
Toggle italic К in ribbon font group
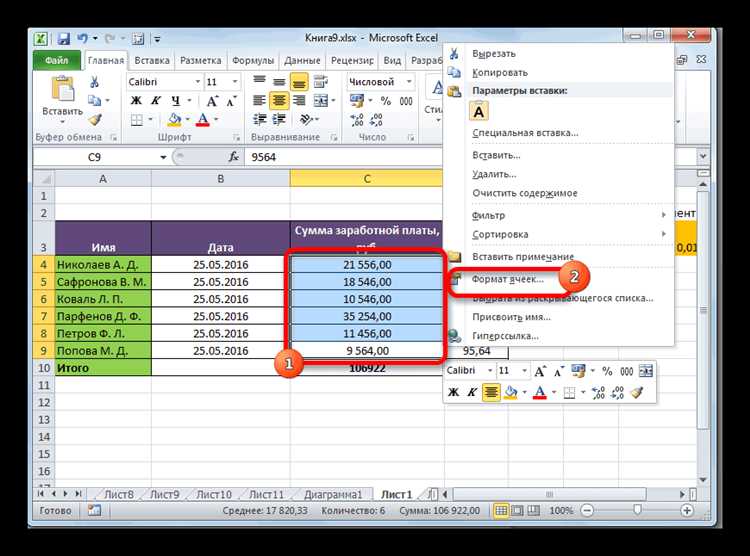point(156,101)
